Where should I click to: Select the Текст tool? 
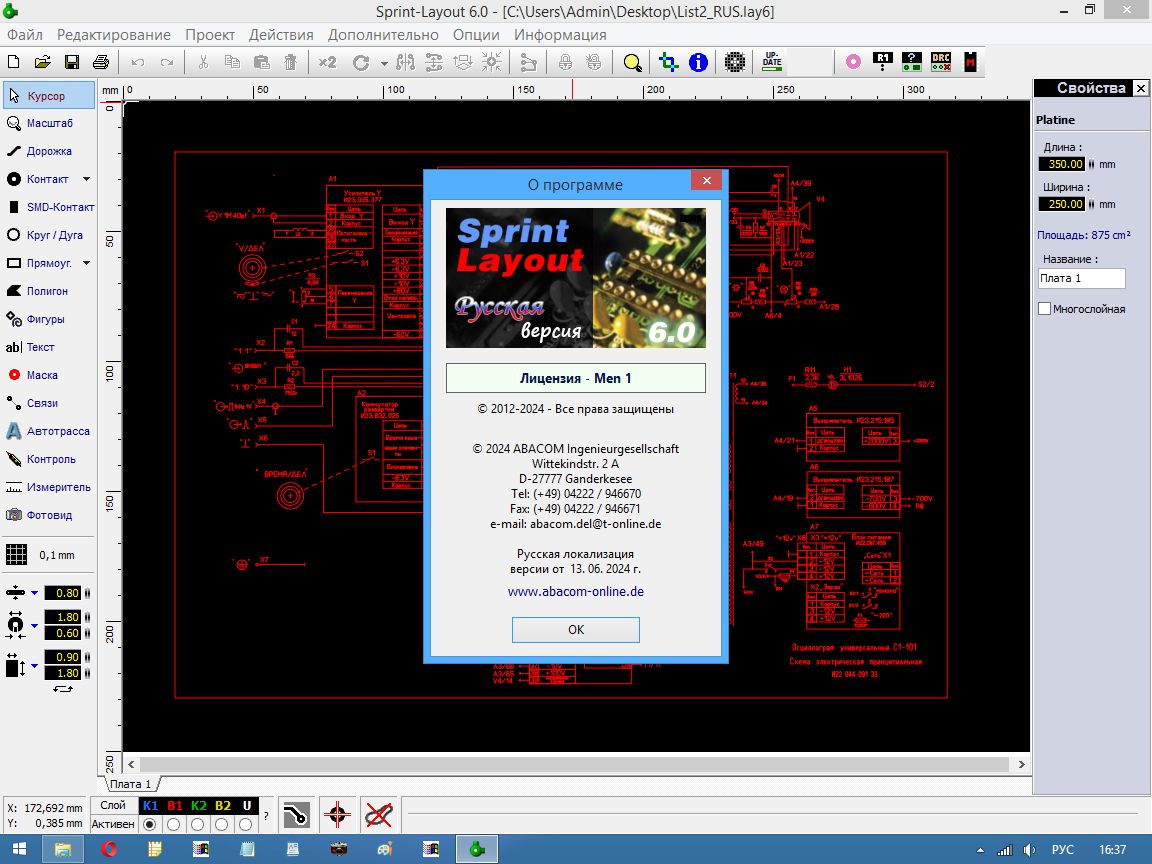pos(48,347)
